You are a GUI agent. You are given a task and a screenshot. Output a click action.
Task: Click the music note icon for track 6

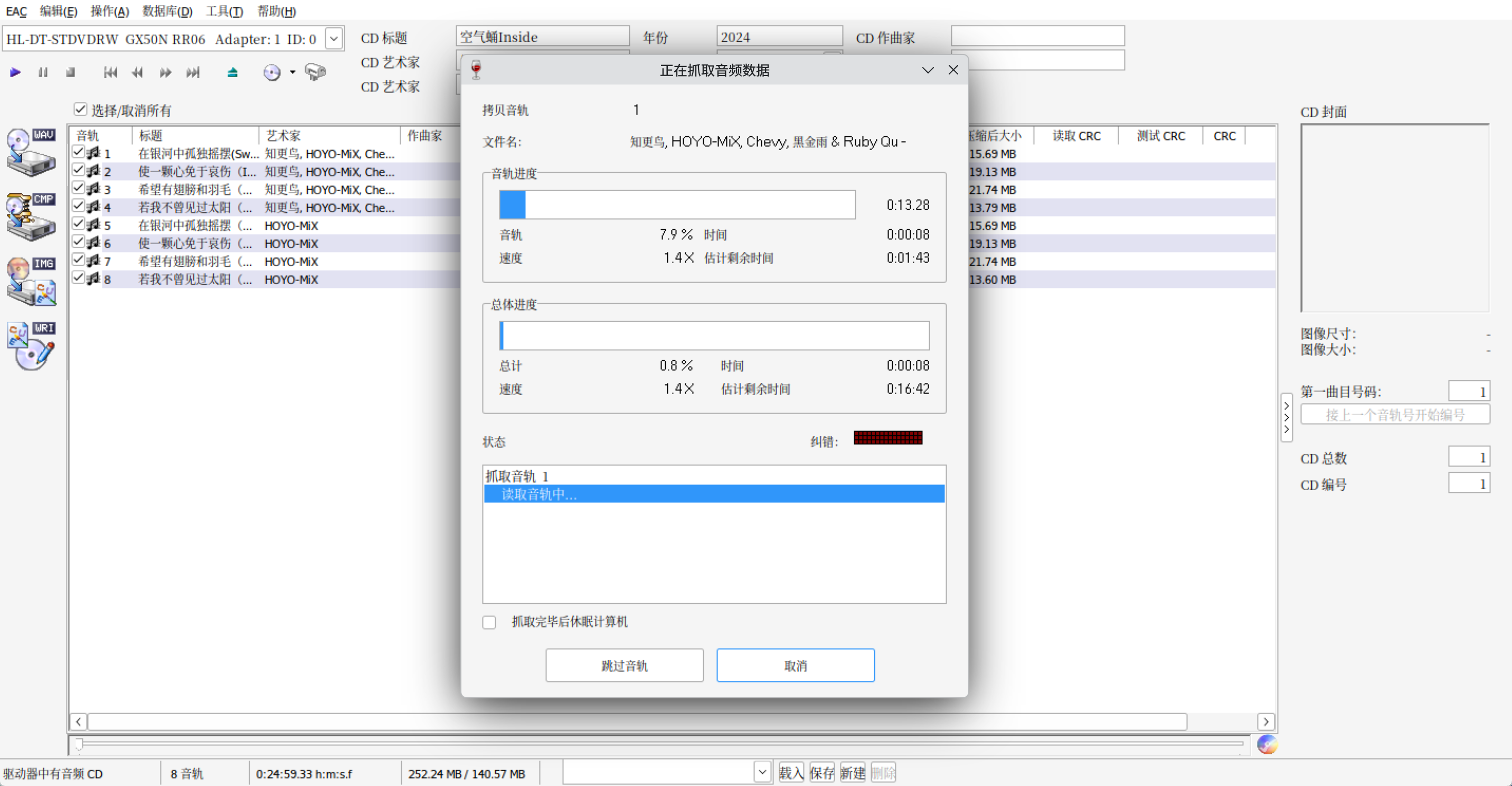click(x=93, y=243)
